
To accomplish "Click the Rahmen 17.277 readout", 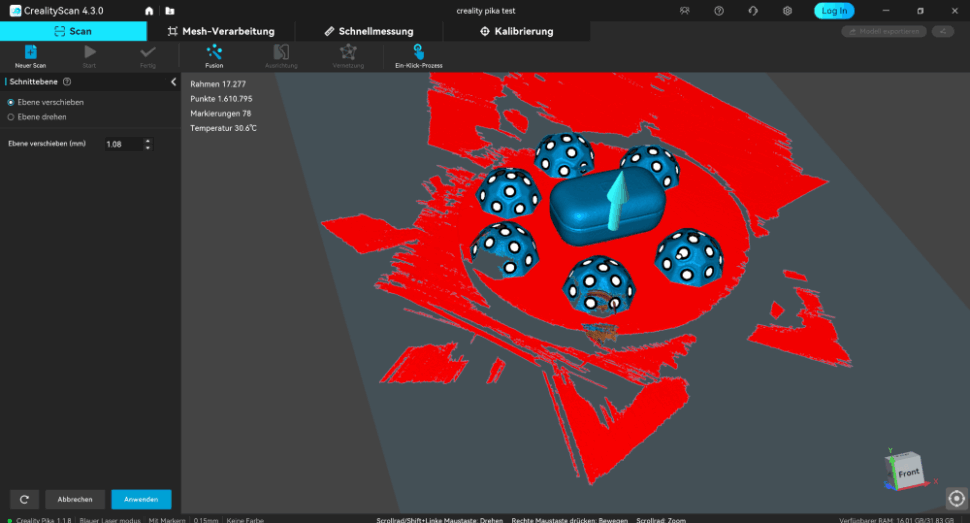I will 218,84.
